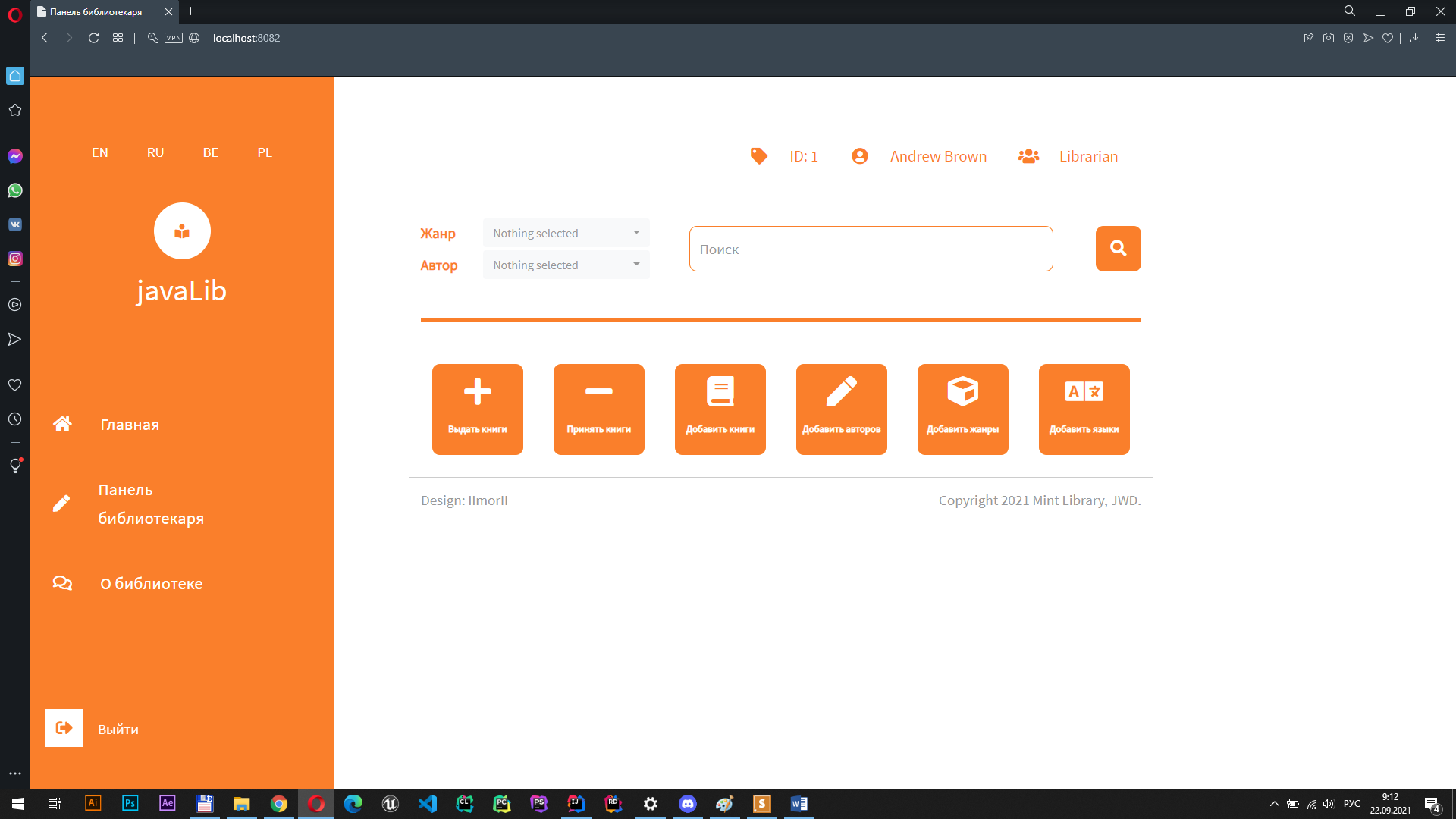Click the ID: 1 label
Screen dimensions: 1456x819
coord(804,156)
